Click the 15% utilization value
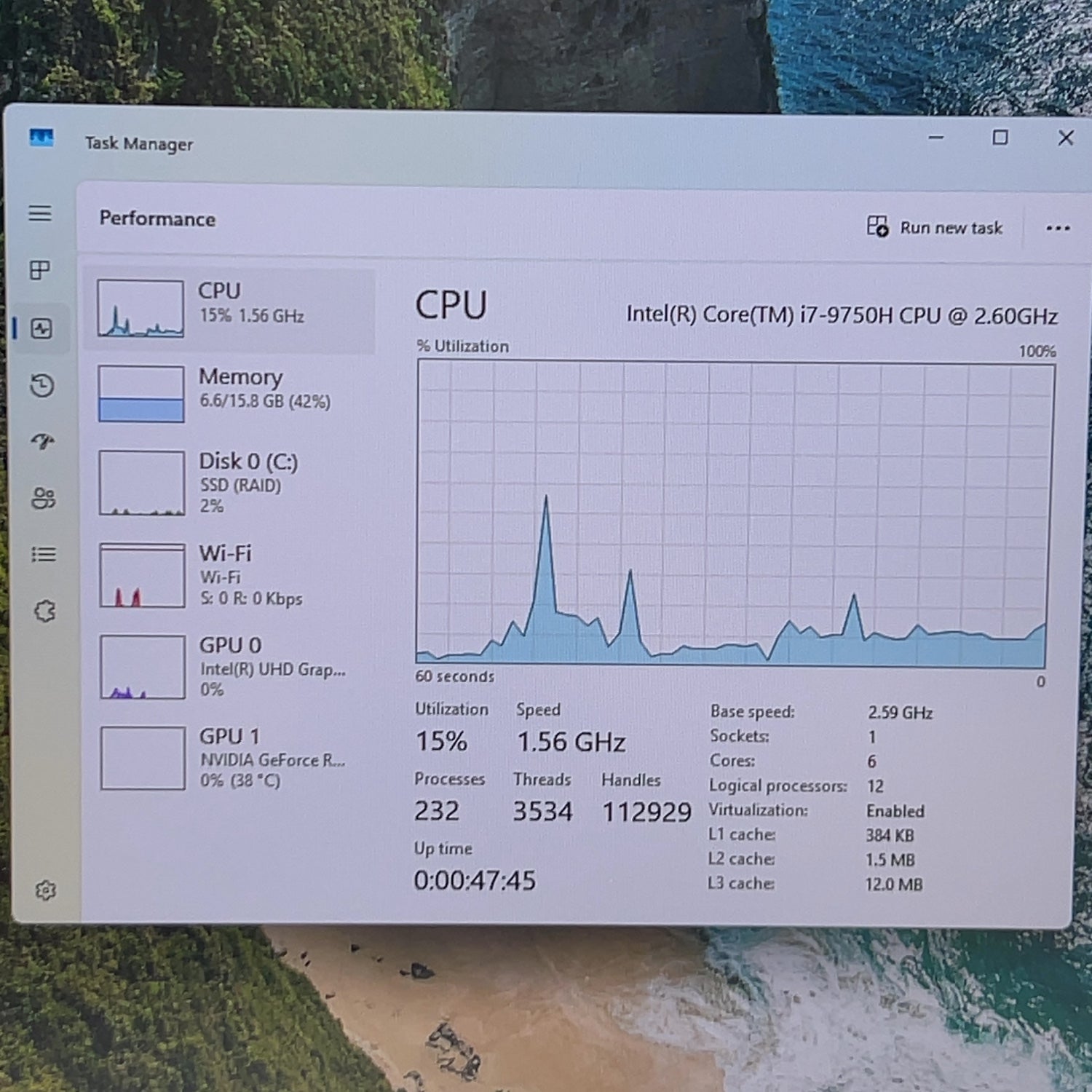The image size is (1092, 1092). click(x=441, y=741)
